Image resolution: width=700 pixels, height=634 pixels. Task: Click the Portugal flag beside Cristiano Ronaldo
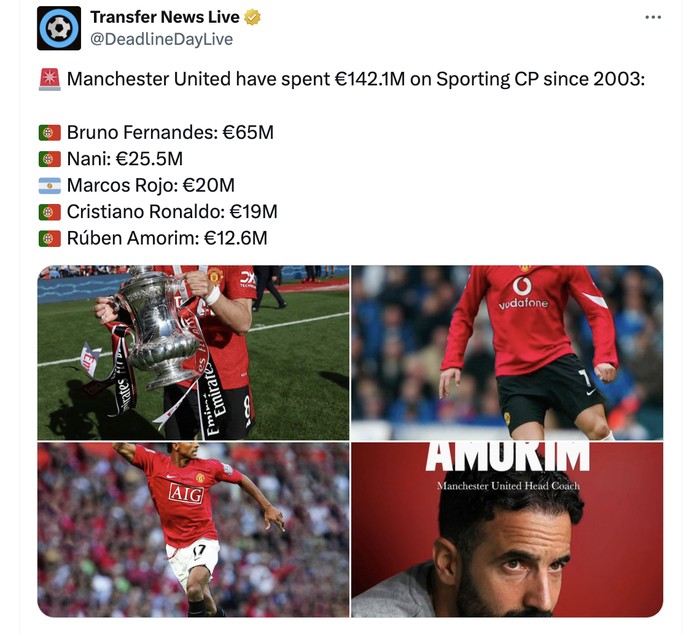[x=50, y=212]
